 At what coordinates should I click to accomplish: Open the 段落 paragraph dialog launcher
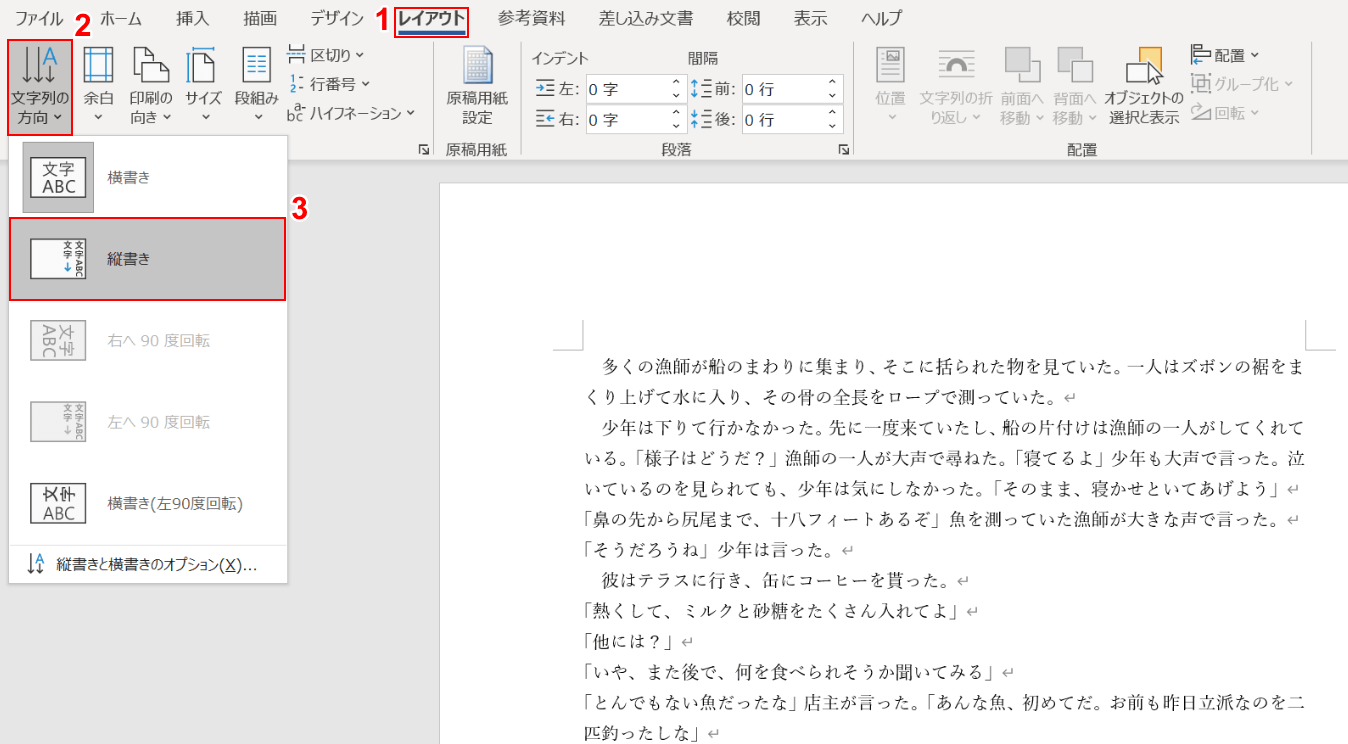844,149
